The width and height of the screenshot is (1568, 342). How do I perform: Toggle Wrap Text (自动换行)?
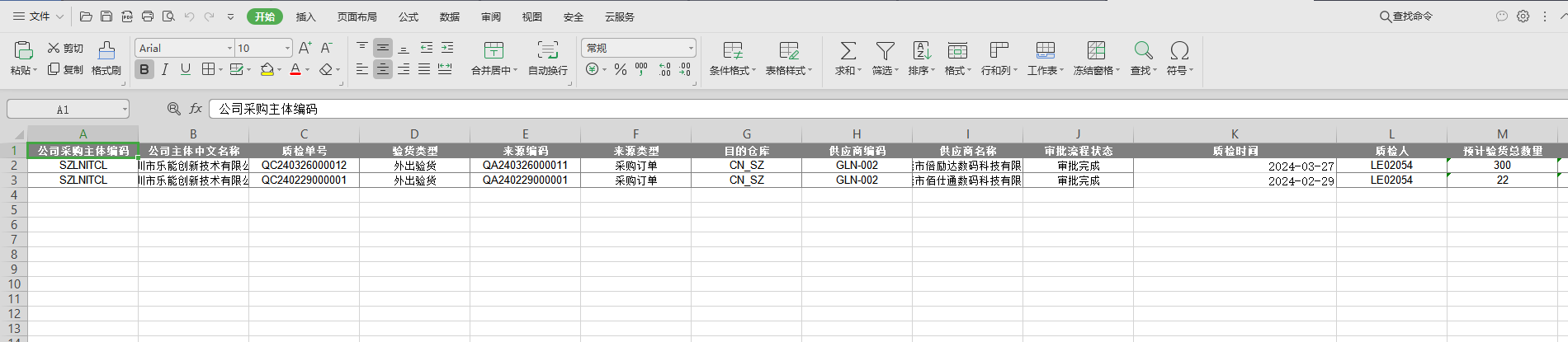tap(548, 58)
